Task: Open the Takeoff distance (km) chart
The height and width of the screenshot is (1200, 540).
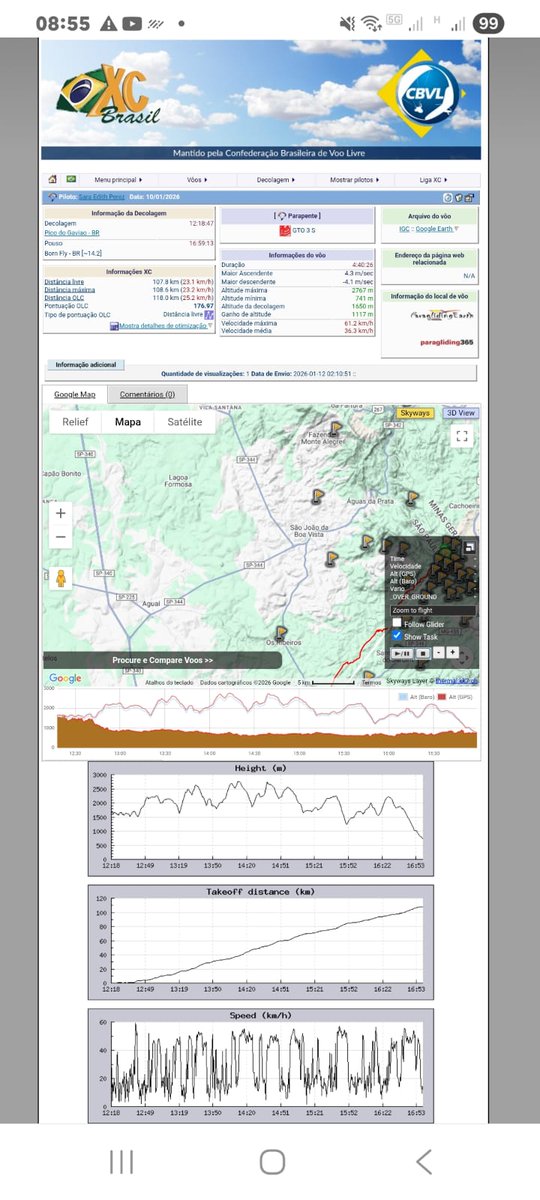Action: (261, 941)
